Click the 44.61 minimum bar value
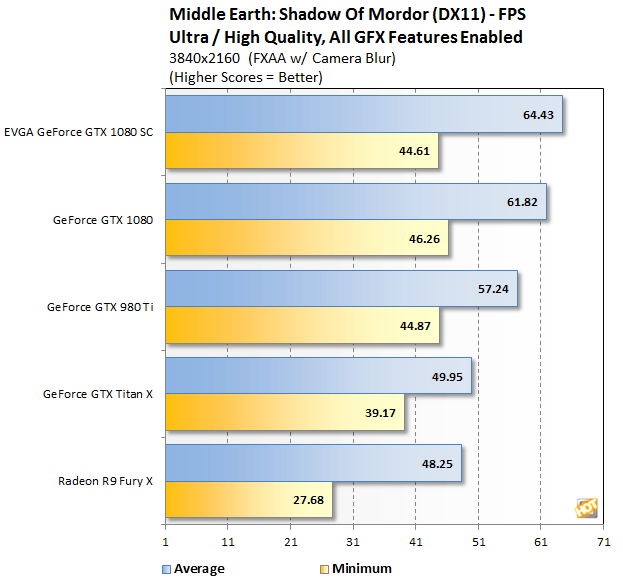This screenshot has width=623, height=581. coord(414,151)
